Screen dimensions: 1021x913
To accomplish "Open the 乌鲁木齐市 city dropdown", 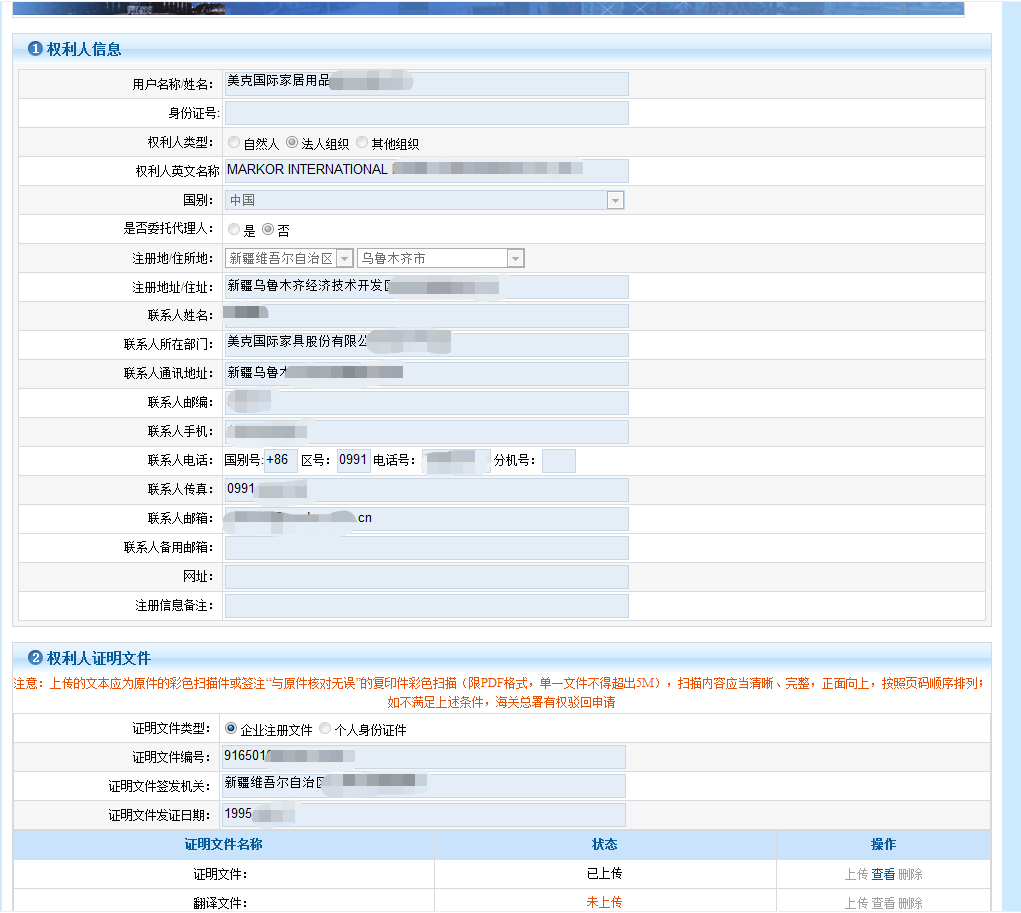I will pos(514,257).
